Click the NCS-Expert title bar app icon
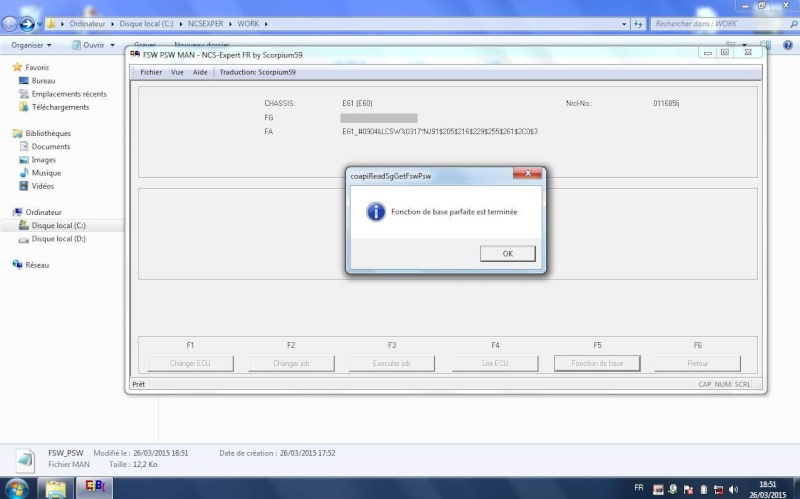800x499 pixels. pyautogui.click(x=135, y=54)
